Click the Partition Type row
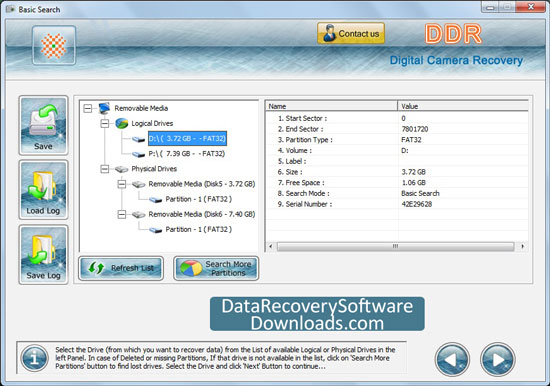 (x=397, y=140)
